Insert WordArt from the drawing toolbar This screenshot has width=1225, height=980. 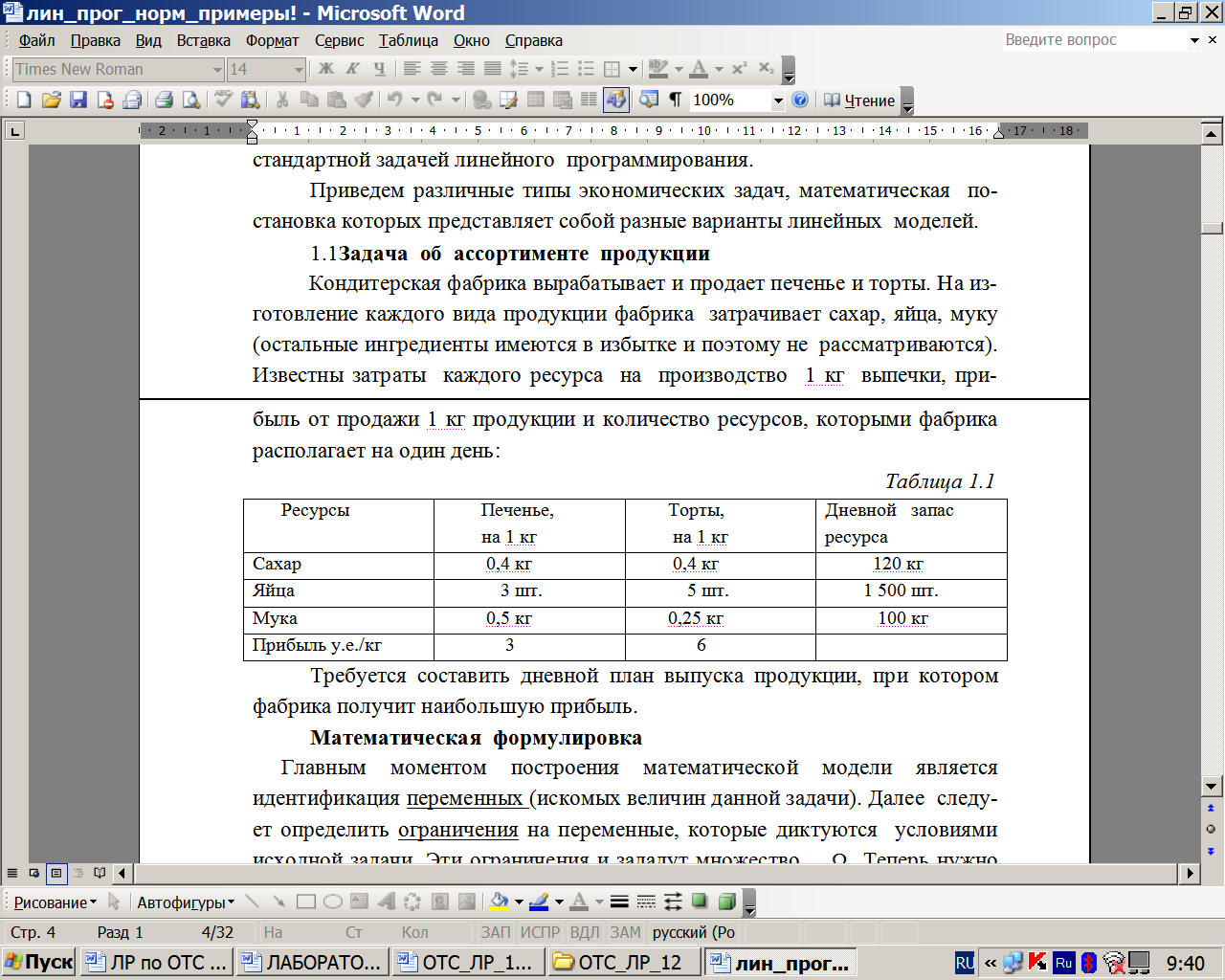(x=387, y=902)
